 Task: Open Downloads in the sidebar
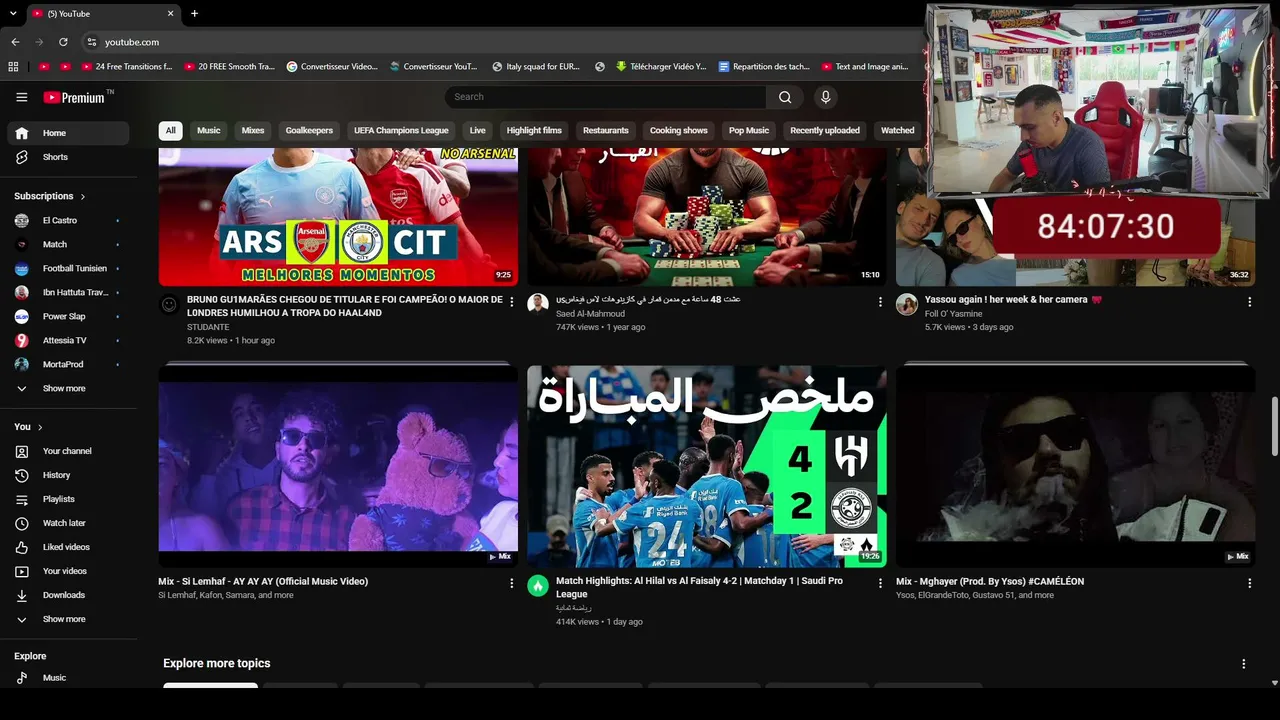point(68,595)
